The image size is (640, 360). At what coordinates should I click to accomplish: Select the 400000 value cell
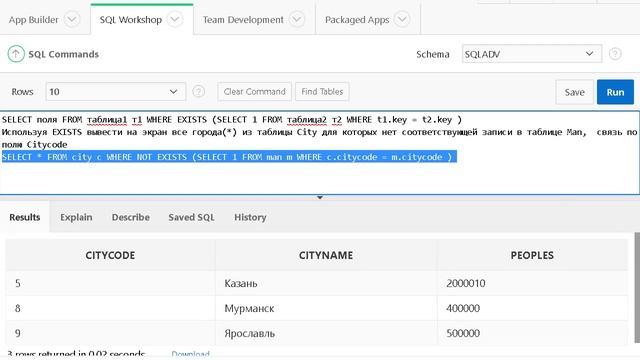532,308
